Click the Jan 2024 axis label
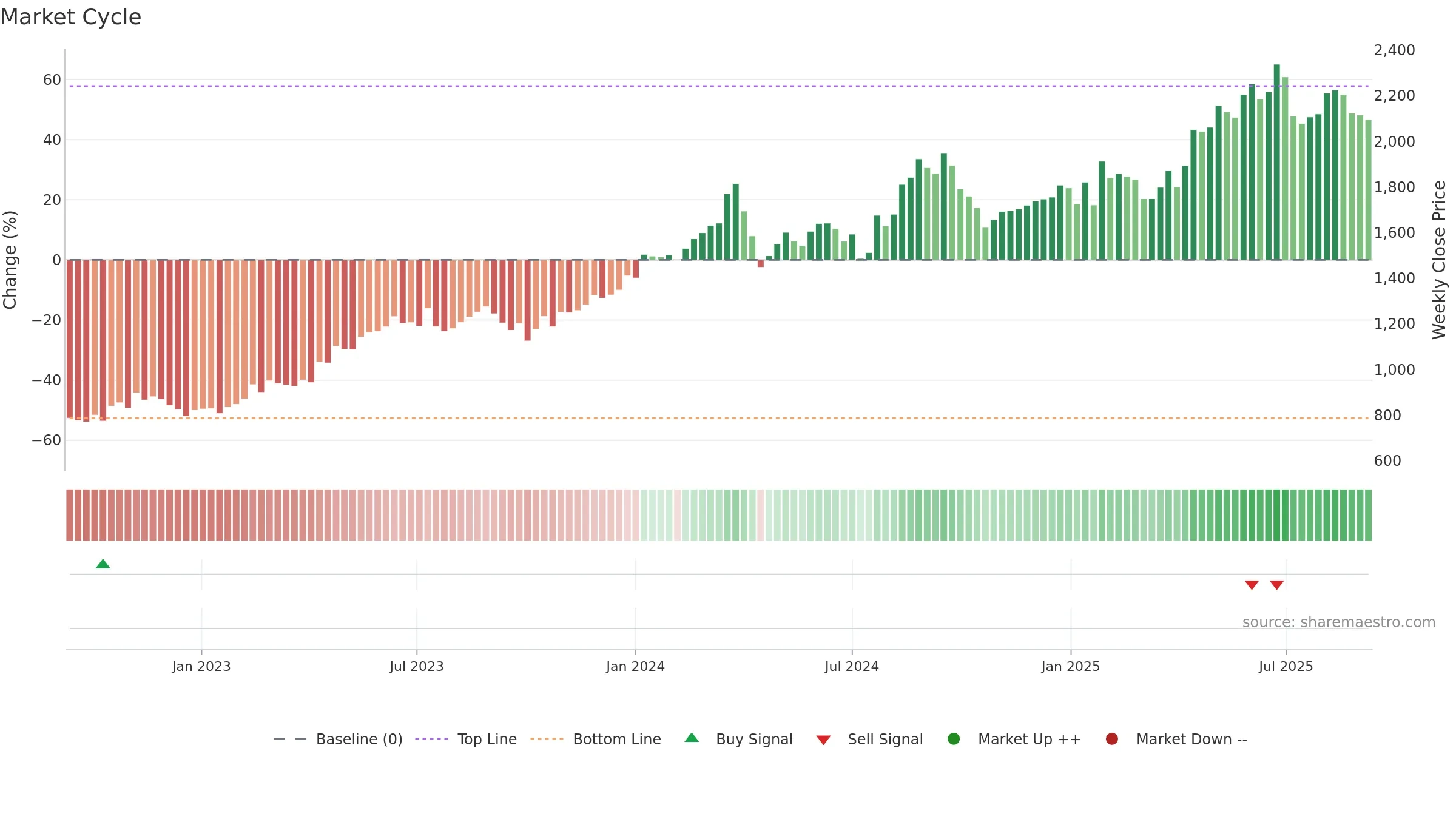This screenshot has height=819, width=1456. [636, 667]
